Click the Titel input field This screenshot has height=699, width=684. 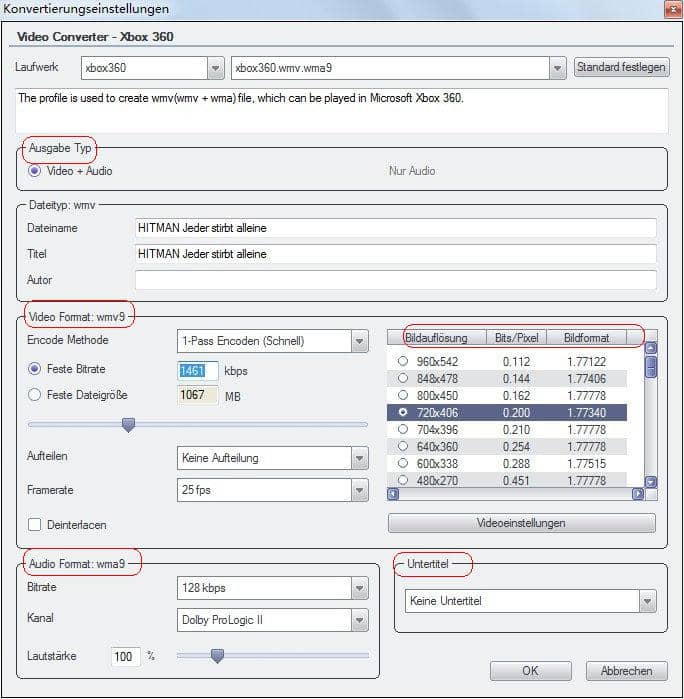(x=396, y=254)
